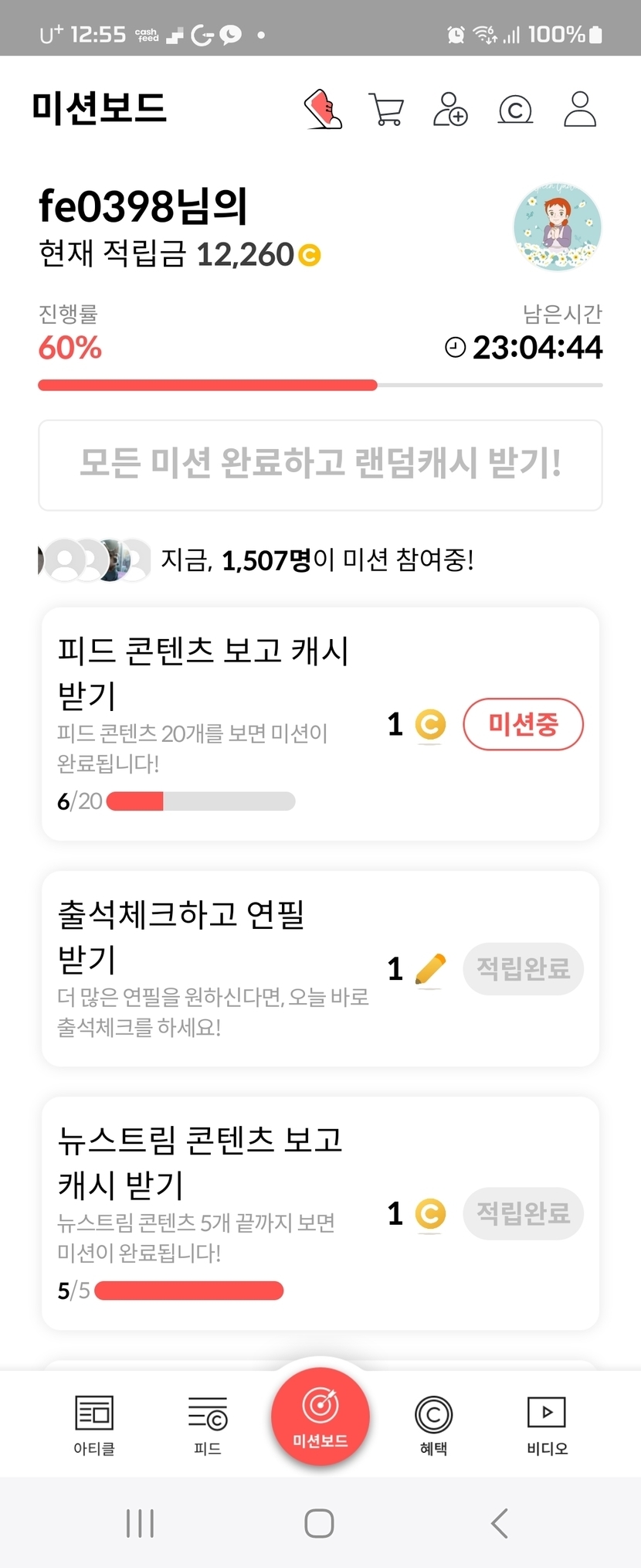Open the cash coin icon in header
This screenshot has width=641, height=1568.
[515, 110]
